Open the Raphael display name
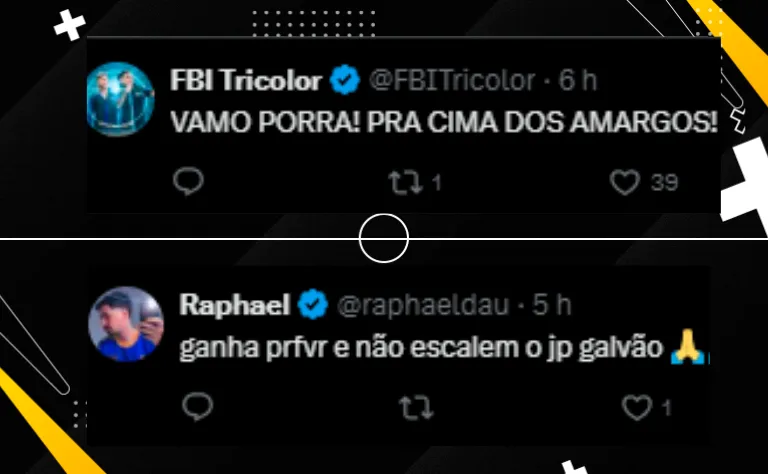768x474 pixels. (x=235, y=305)
